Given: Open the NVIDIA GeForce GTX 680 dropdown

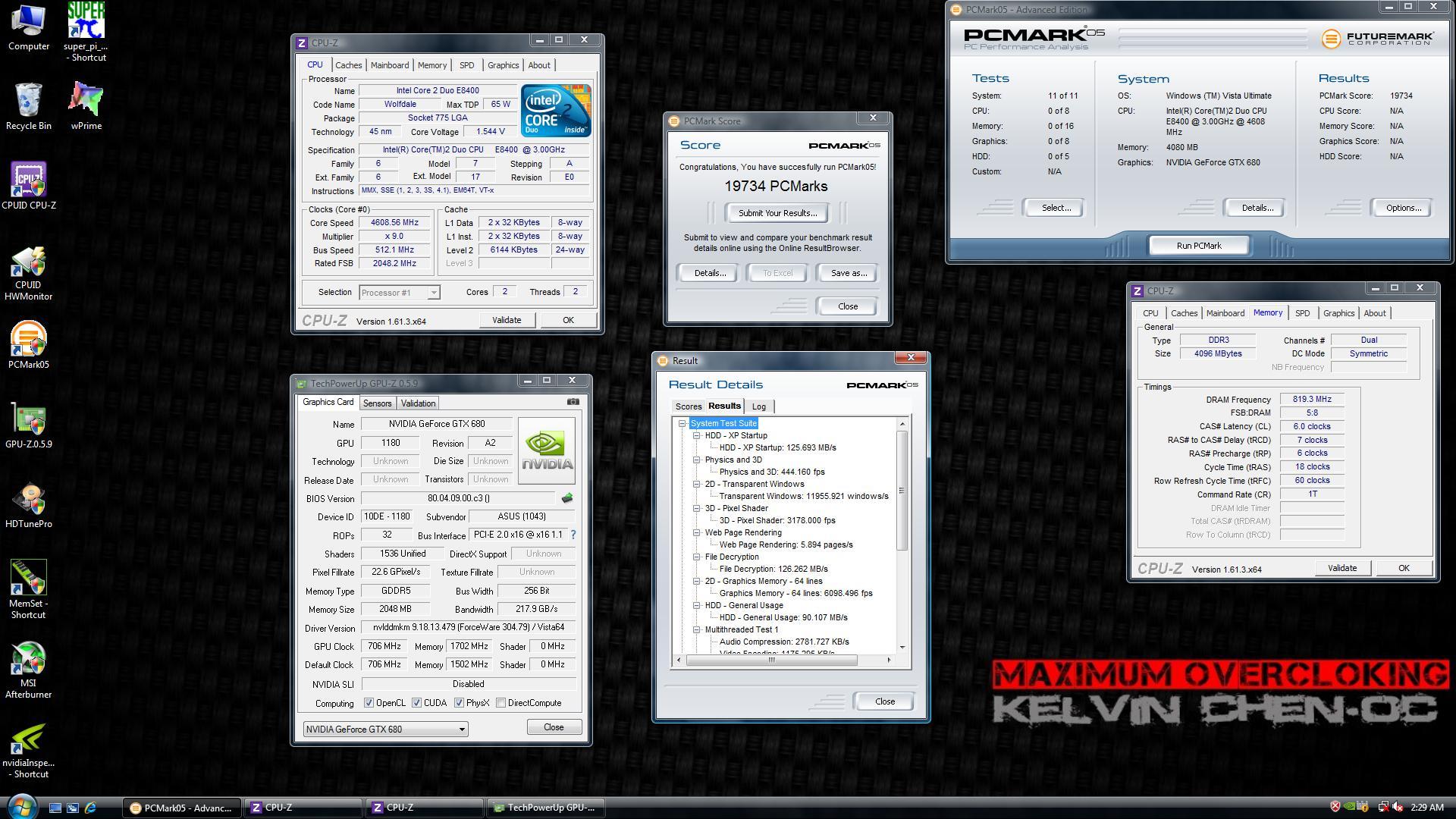Looking at the screenshot, I should tap(385, 729).
